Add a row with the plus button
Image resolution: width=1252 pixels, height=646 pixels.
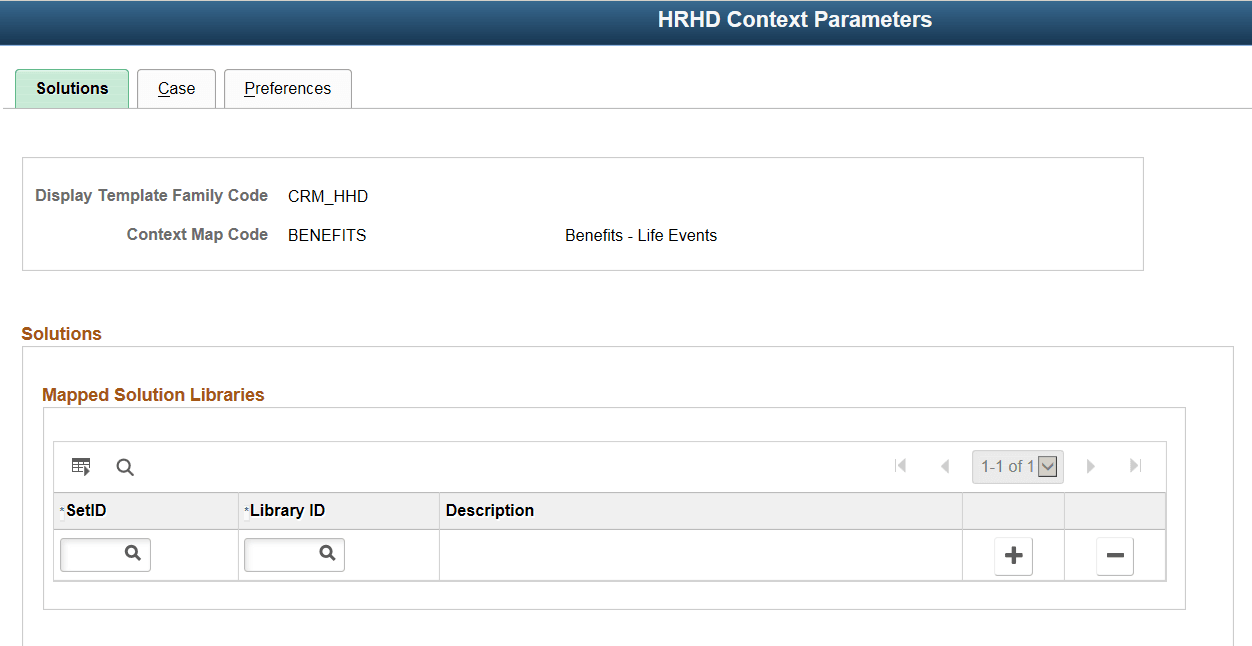point(1013,556)
